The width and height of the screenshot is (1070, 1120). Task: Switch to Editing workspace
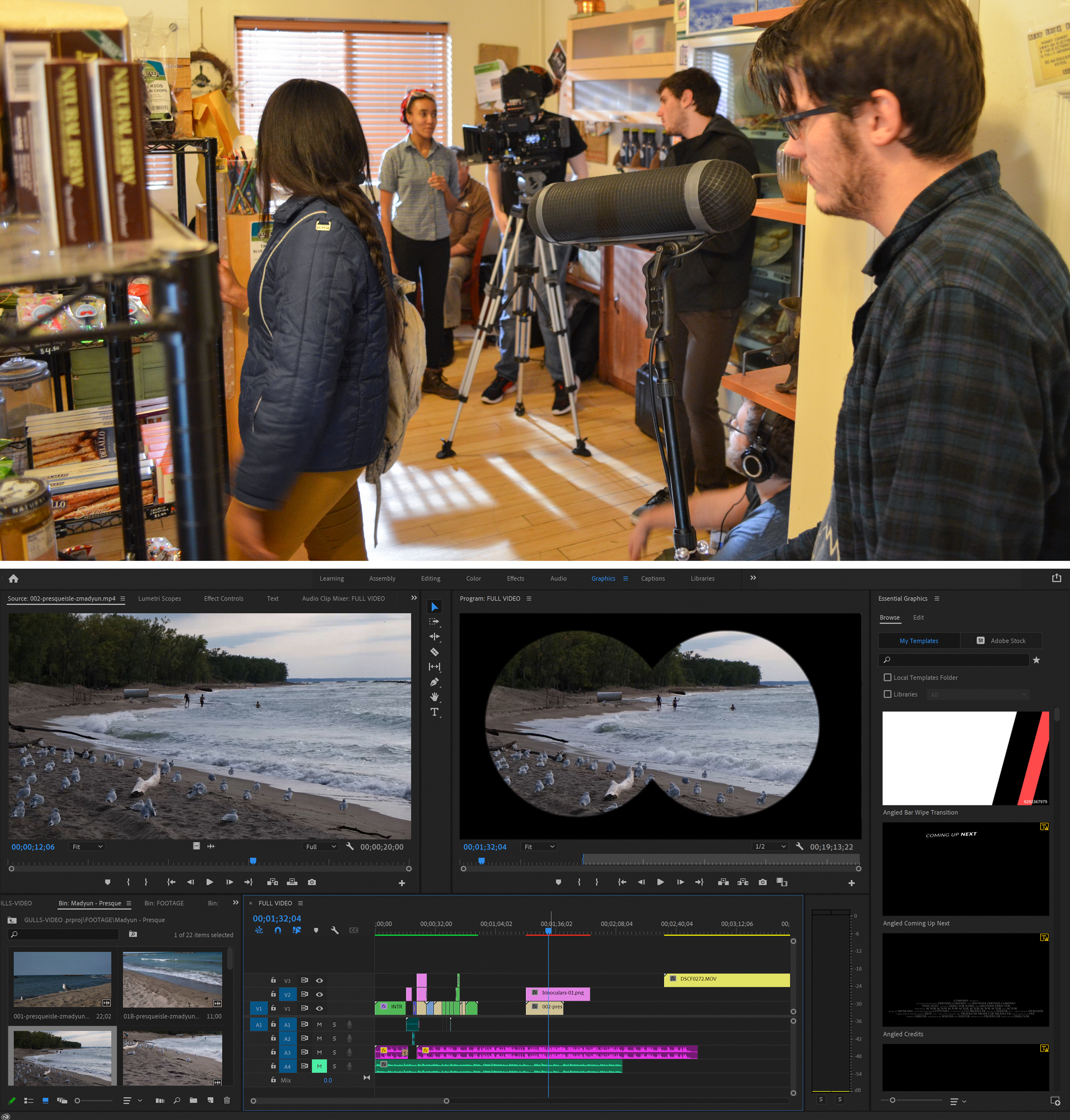430,578
